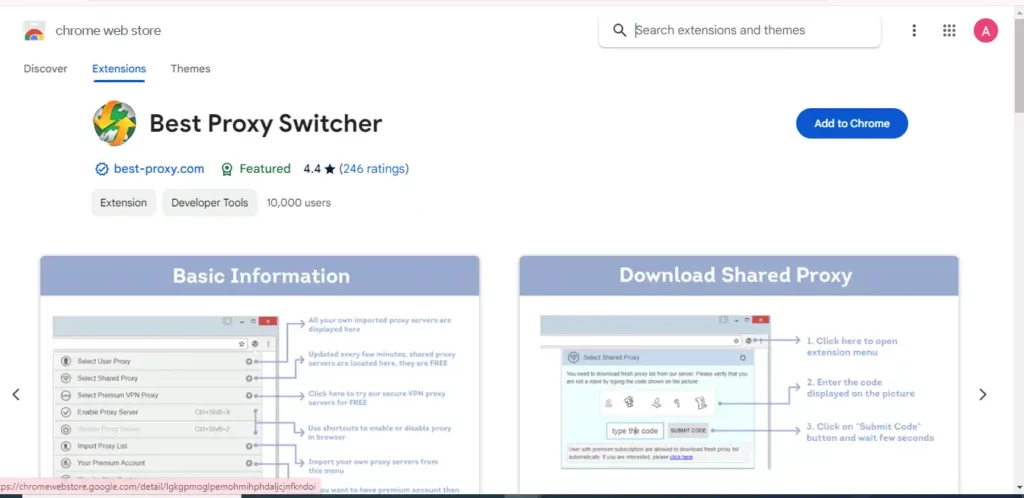Click the Chrome Web Store logo icon
1024x498 pixels.
click(x=34, y=31)
